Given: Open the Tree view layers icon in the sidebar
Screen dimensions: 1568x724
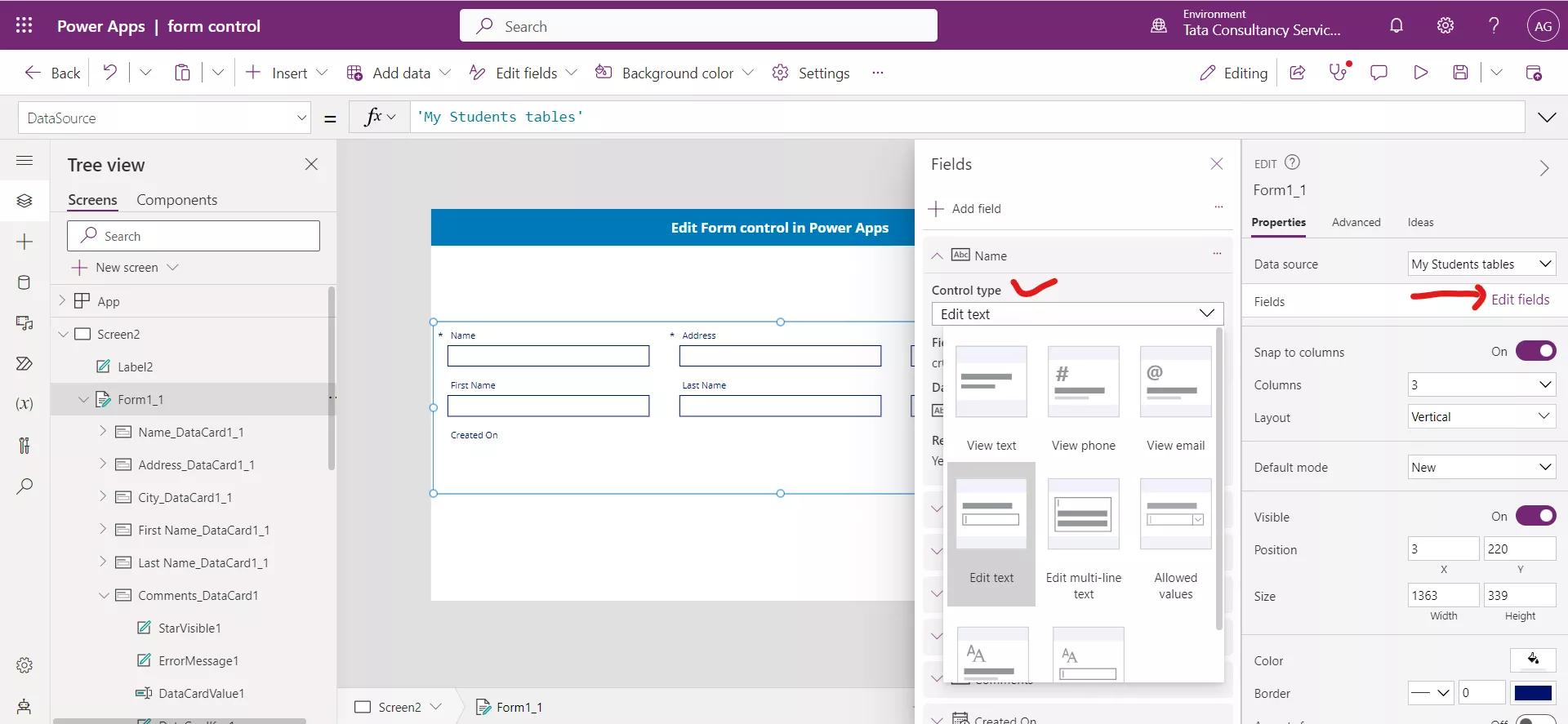Looking at the screenshot, I should pos(24,200).
